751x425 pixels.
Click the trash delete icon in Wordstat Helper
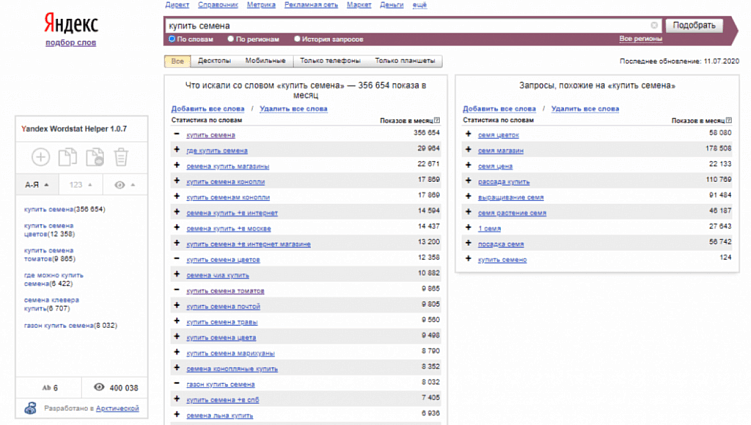(121, 157)
